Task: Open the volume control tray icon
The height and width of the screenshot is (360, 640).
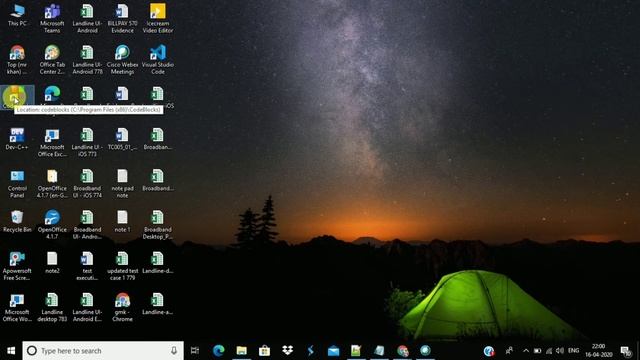Action: 560,351
